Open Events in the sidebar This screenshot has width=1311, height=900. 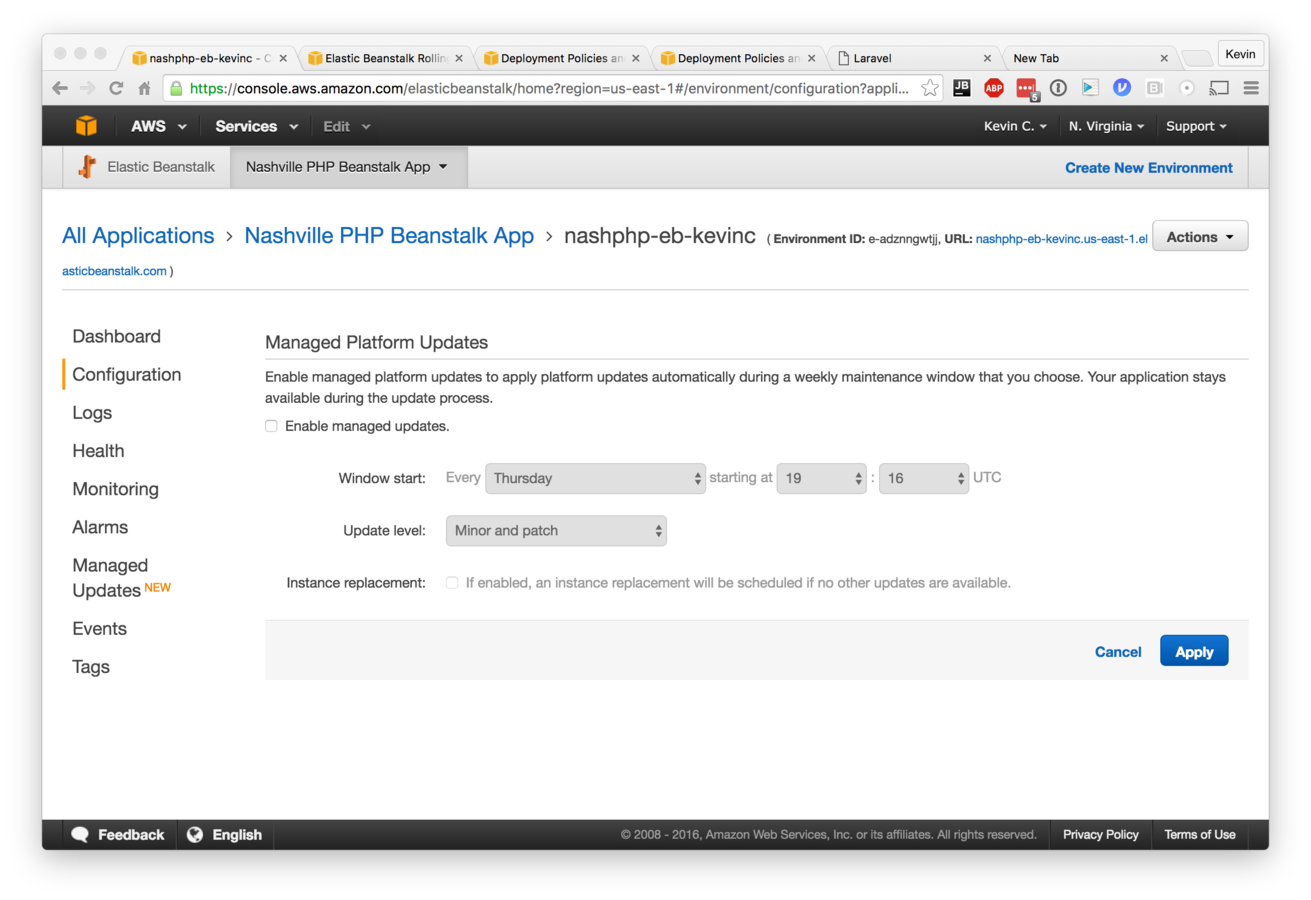[x=99, y=628]
